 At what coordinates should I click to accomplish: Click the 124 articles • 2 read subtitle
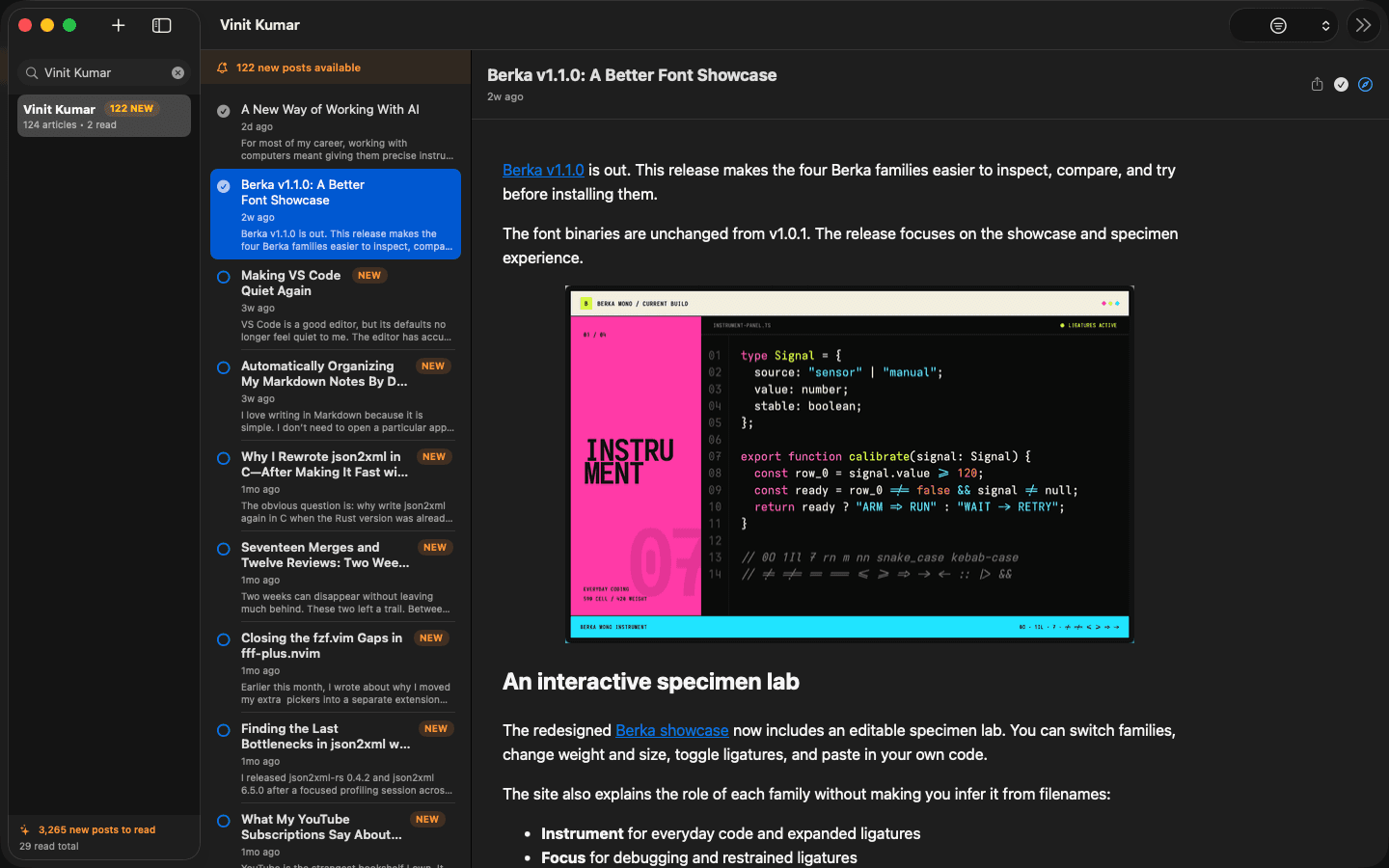tap(69, 124)
